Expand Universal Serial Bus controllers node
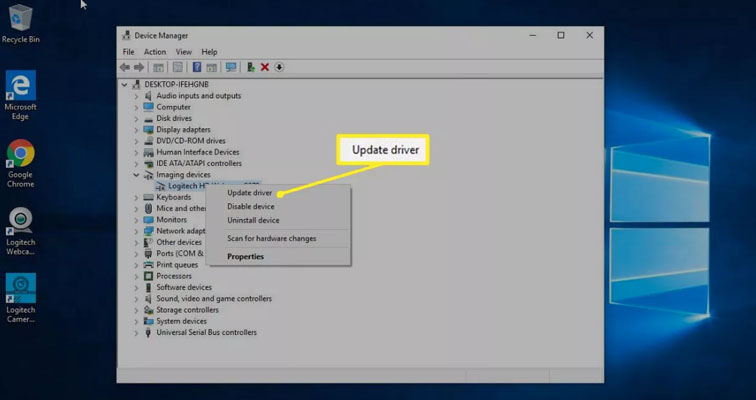Image resolution: width=756 pixels, height=400 pixels. pos(136,332)
